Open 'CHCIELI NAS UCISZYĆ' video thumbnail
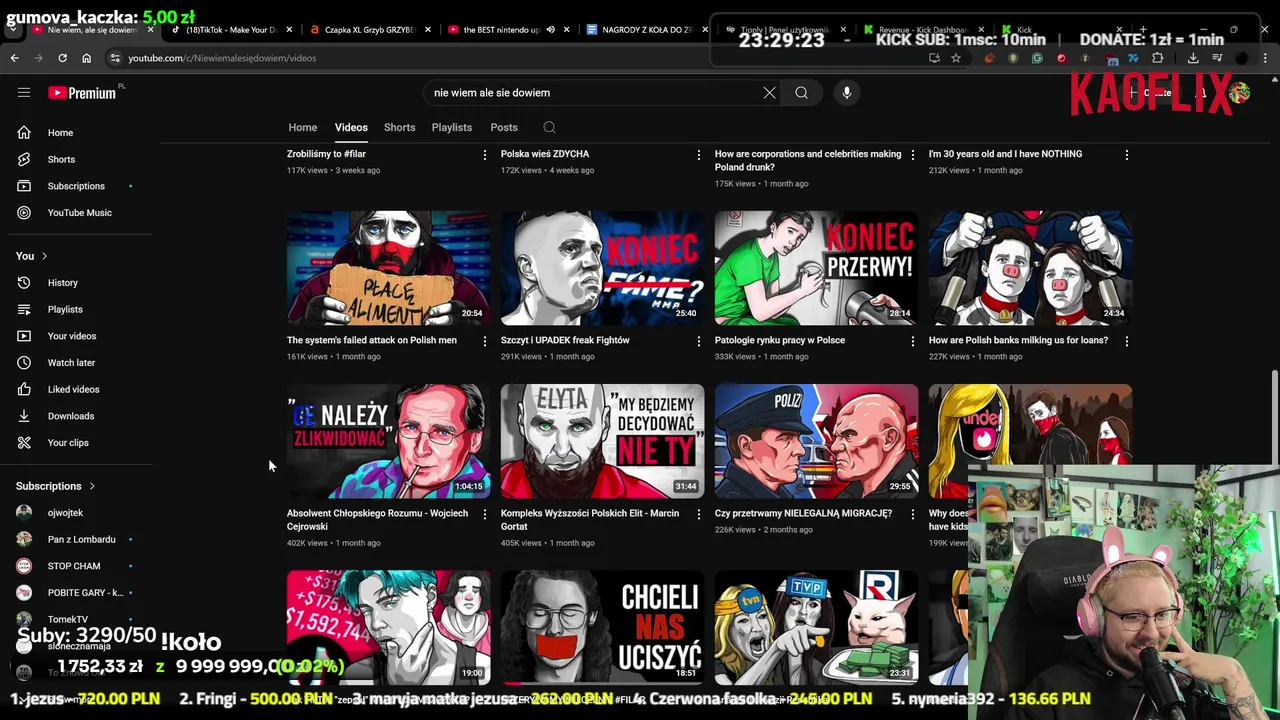The image size is (1280, 720). pos(602,628)
